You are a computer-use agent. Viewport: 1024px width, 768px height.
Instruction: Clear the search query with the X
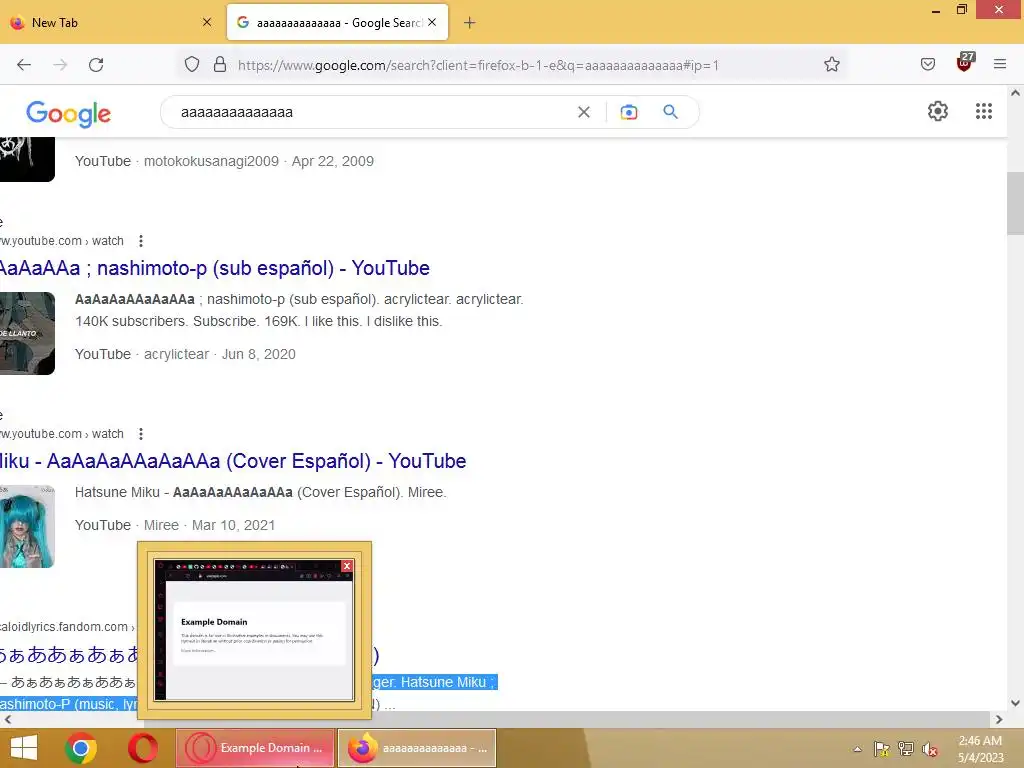(x=584, y=112)
